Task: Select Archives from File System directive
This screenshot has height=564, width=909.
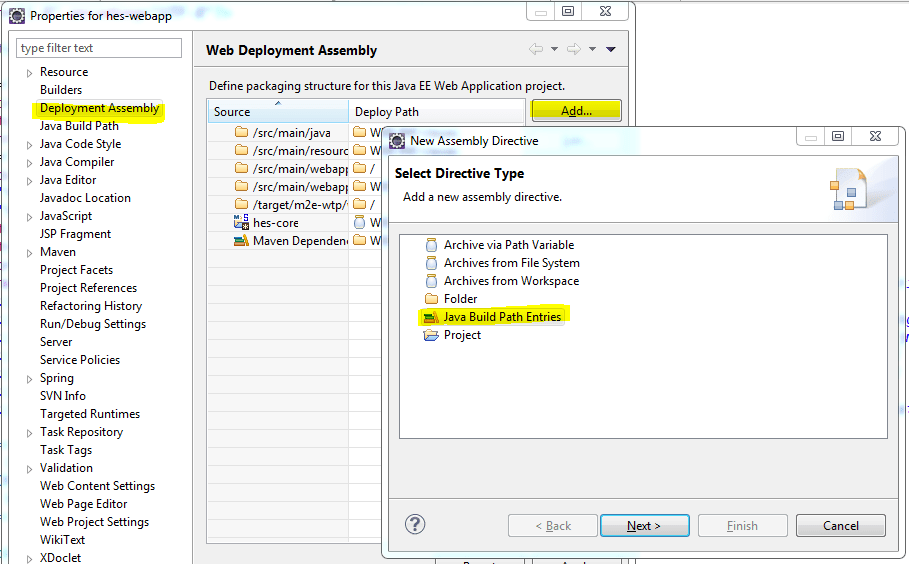Action: click(512, 263)
